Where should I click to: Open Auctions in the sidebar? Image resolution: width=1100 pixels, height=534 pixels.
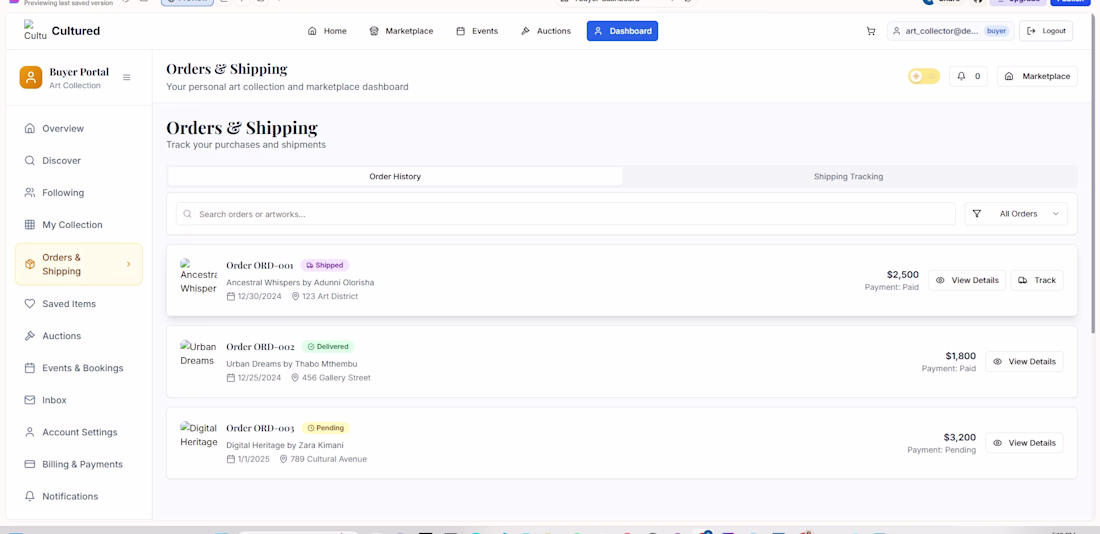point(79,336)
